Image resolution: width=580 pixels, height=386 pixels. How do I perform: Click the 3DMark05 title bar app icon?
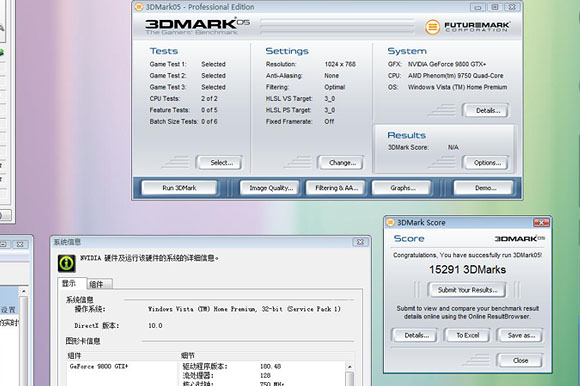139,7
